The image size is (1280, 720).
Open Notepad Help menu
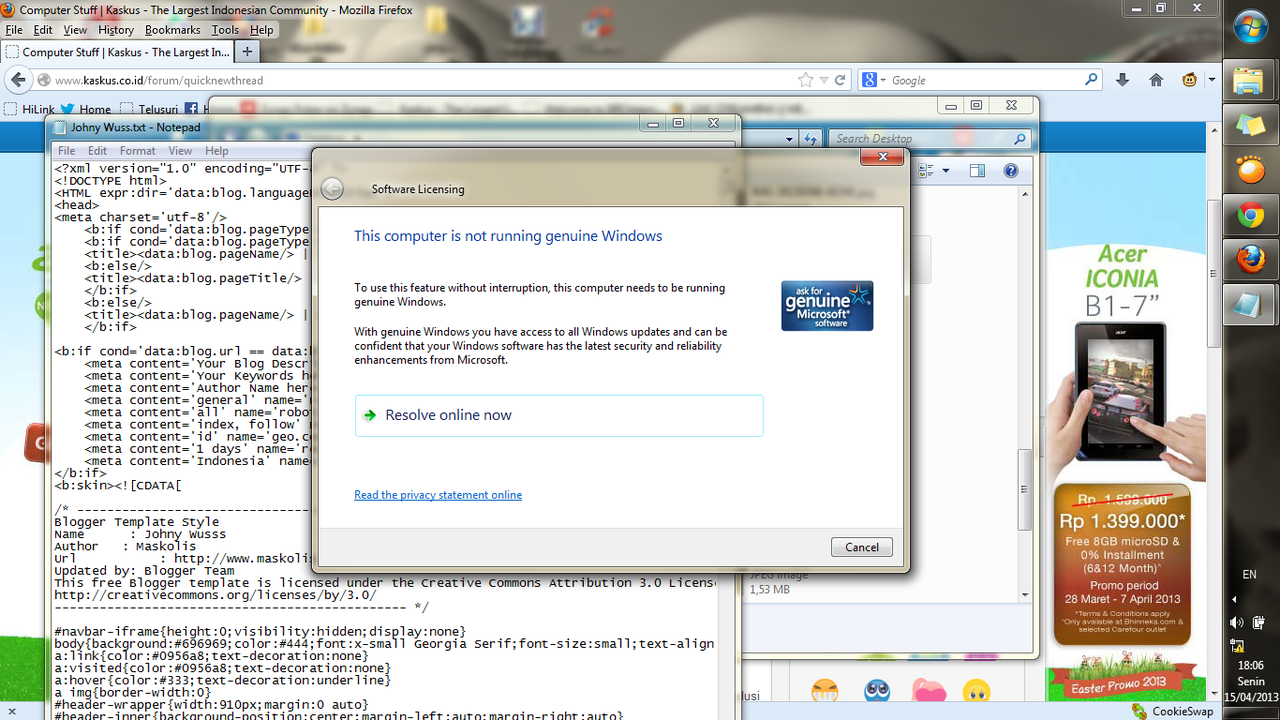[217, 151]
